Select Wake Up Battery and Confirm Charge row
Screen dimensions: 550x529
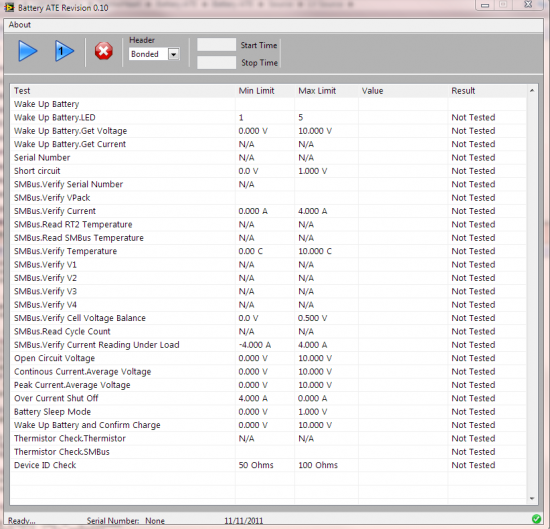pos(268,425)
